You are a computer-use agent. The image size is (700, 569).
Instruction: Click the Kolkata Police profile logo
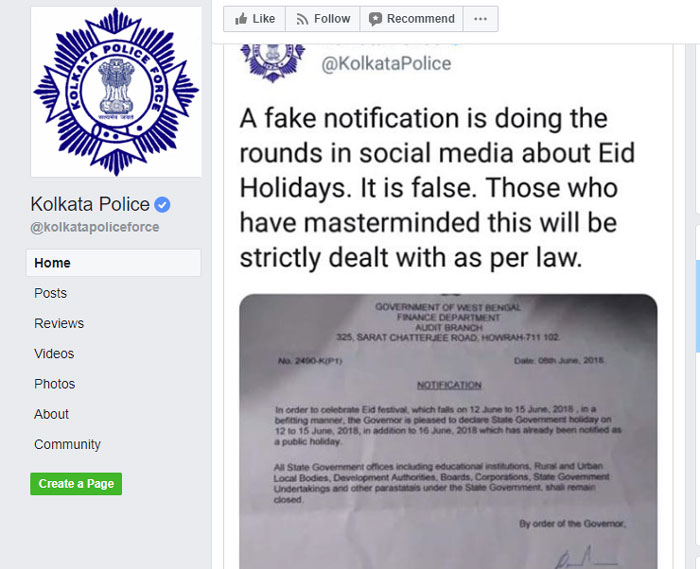click(116, 92)
